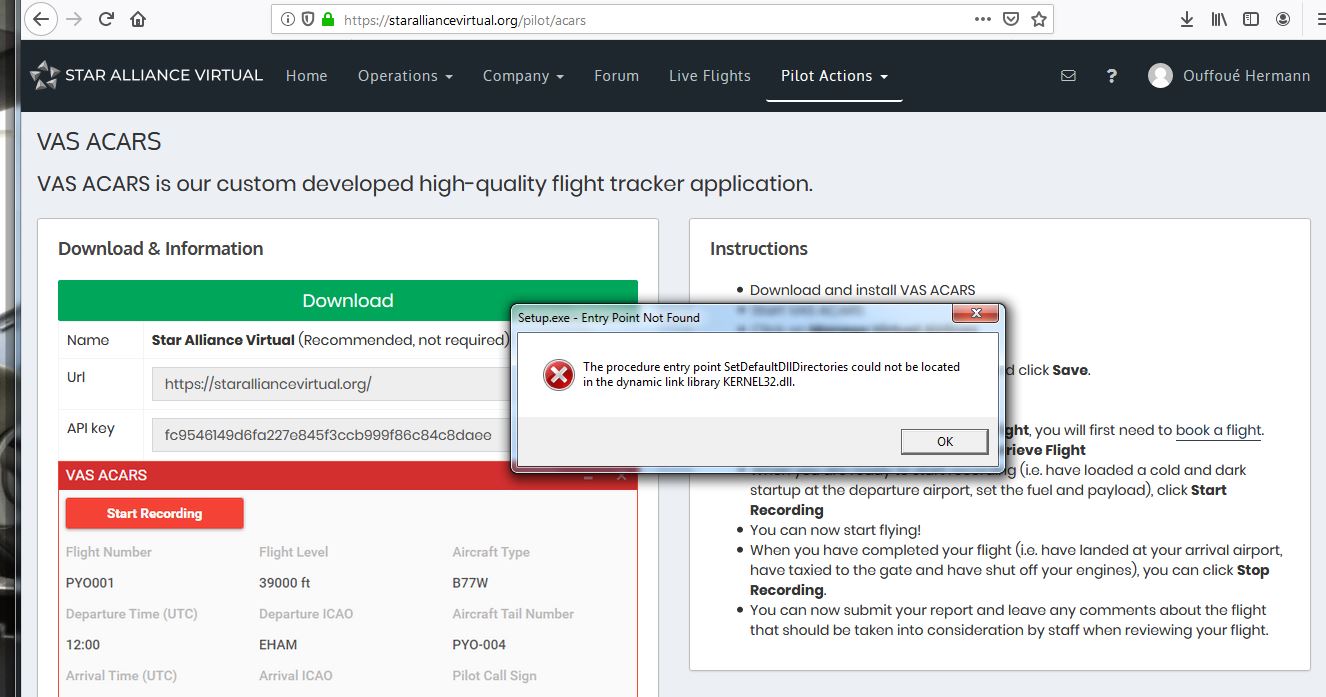Image resolution: width=1326 pixels, height=697 pixels.
Task: Open the browser downloads panel
Action: [1187, 19]
